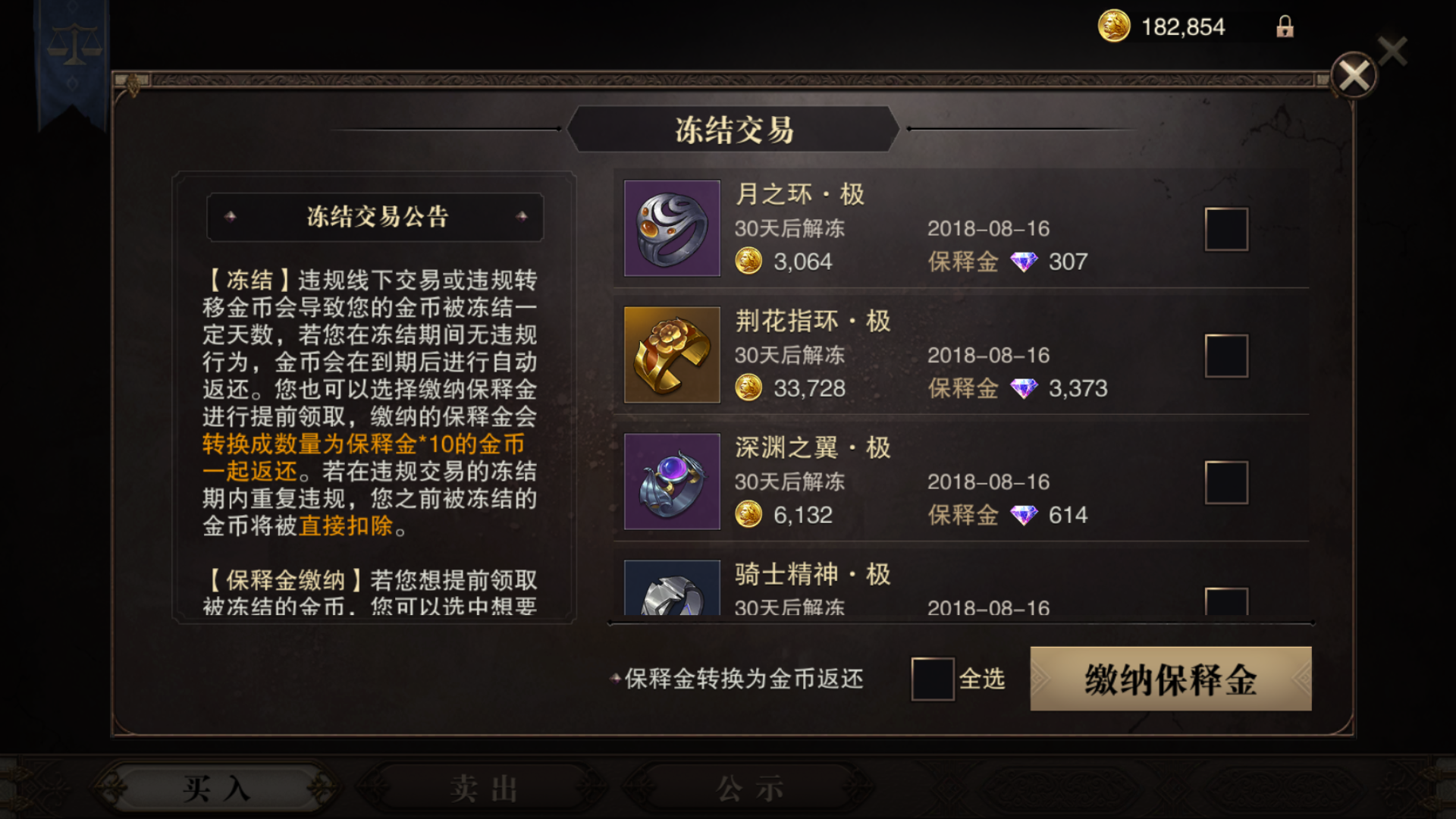The height and width of the screenshot is (819, 1456).
Task: Close the 冻结交易 dialog
Action: pyautogui.click(x=1354, y=75)
